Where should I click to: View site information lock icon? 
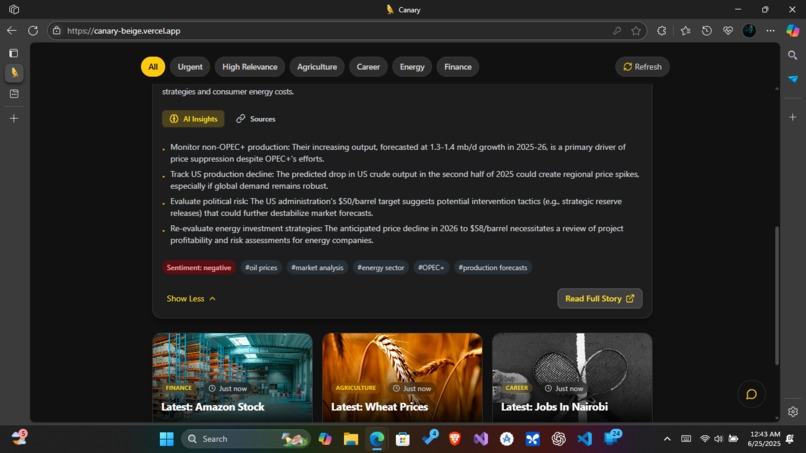pos(57,31)
